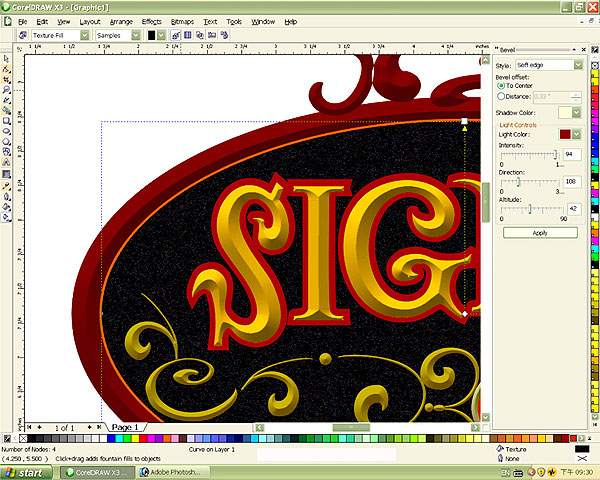Viewport: 600px width, 480px height.
Task: Click the CorelDRAW X3 taskbar button
Action: (x=98, y=472)
